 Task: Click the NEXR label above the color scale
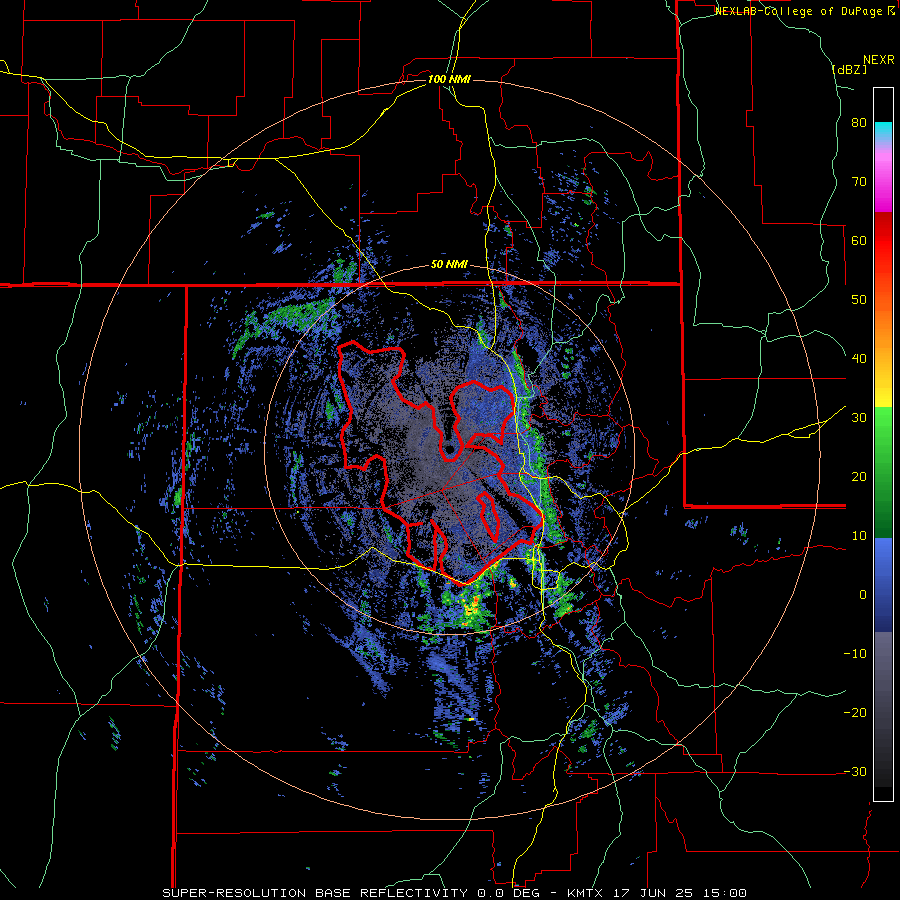(x=879, y=60)
